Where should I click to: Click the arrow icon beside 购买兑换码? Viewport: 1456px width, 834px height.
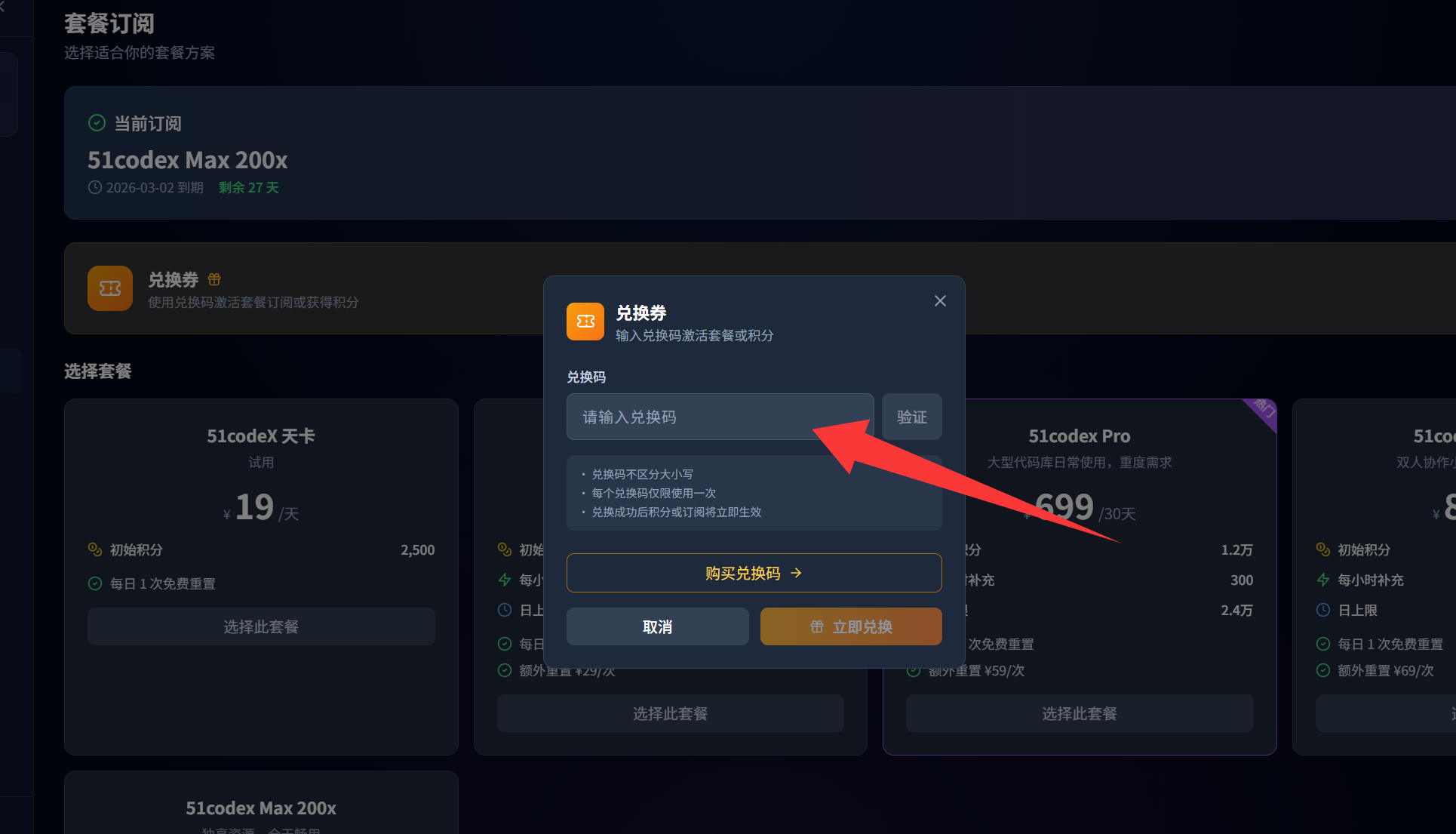(796, 573)
